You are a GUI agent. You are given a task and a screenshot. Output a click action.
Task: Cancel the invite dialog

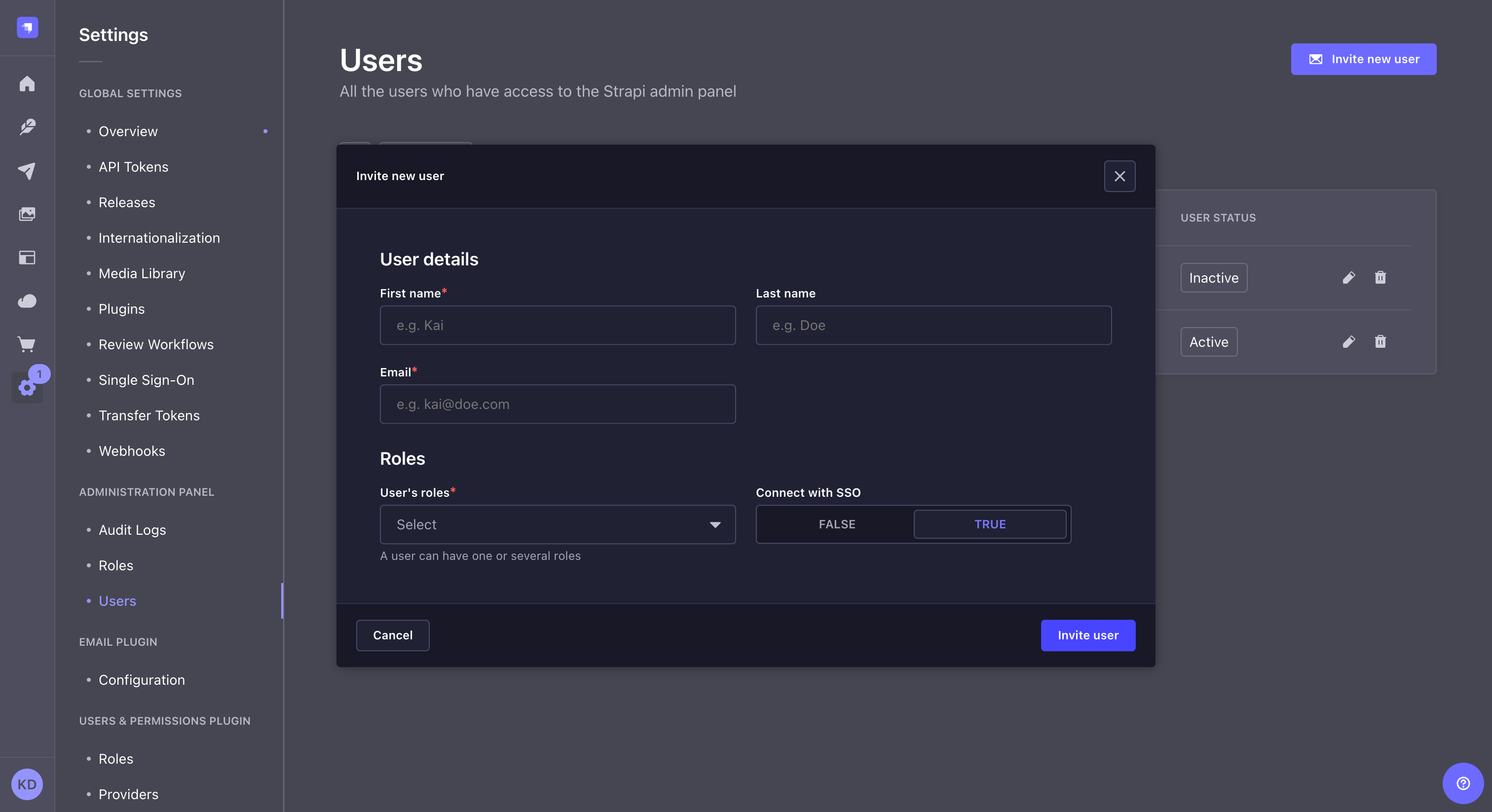393,635
